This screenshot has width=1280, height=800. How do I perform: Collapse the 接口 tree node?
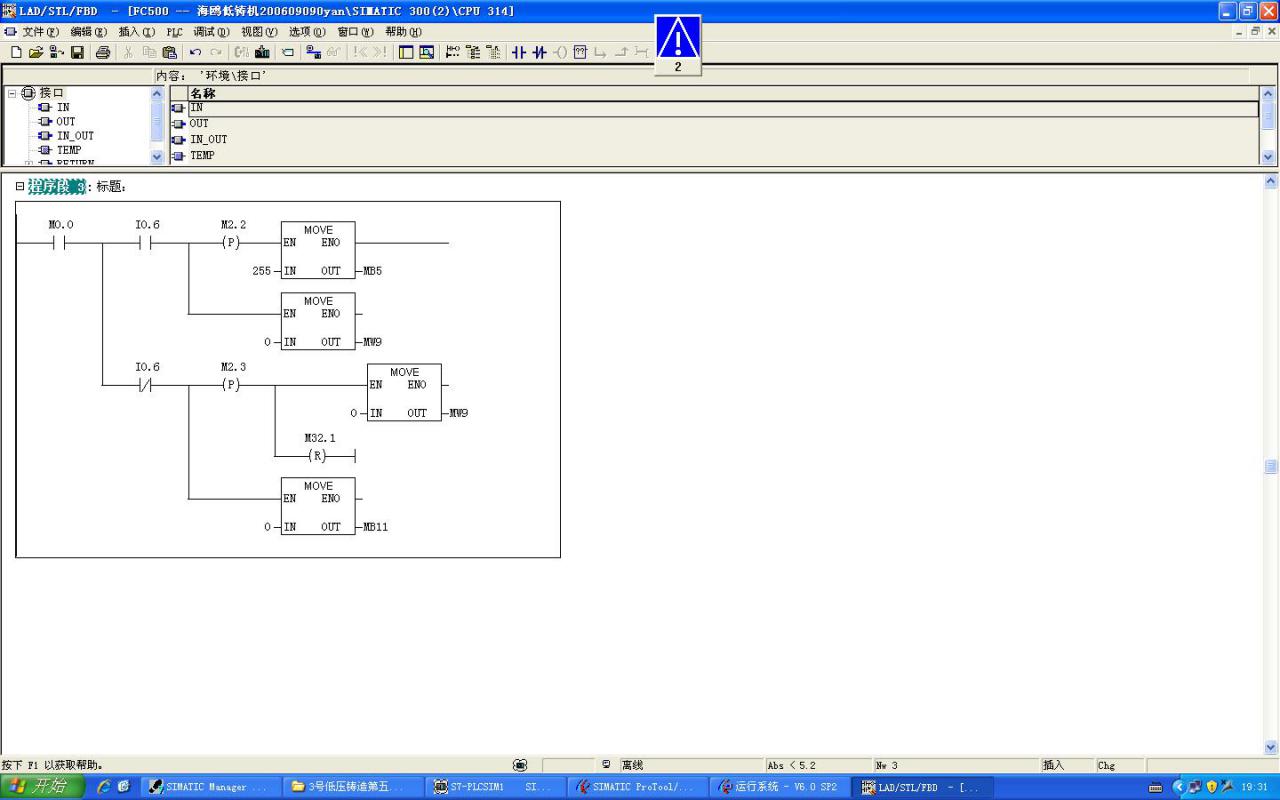point(12,93)
